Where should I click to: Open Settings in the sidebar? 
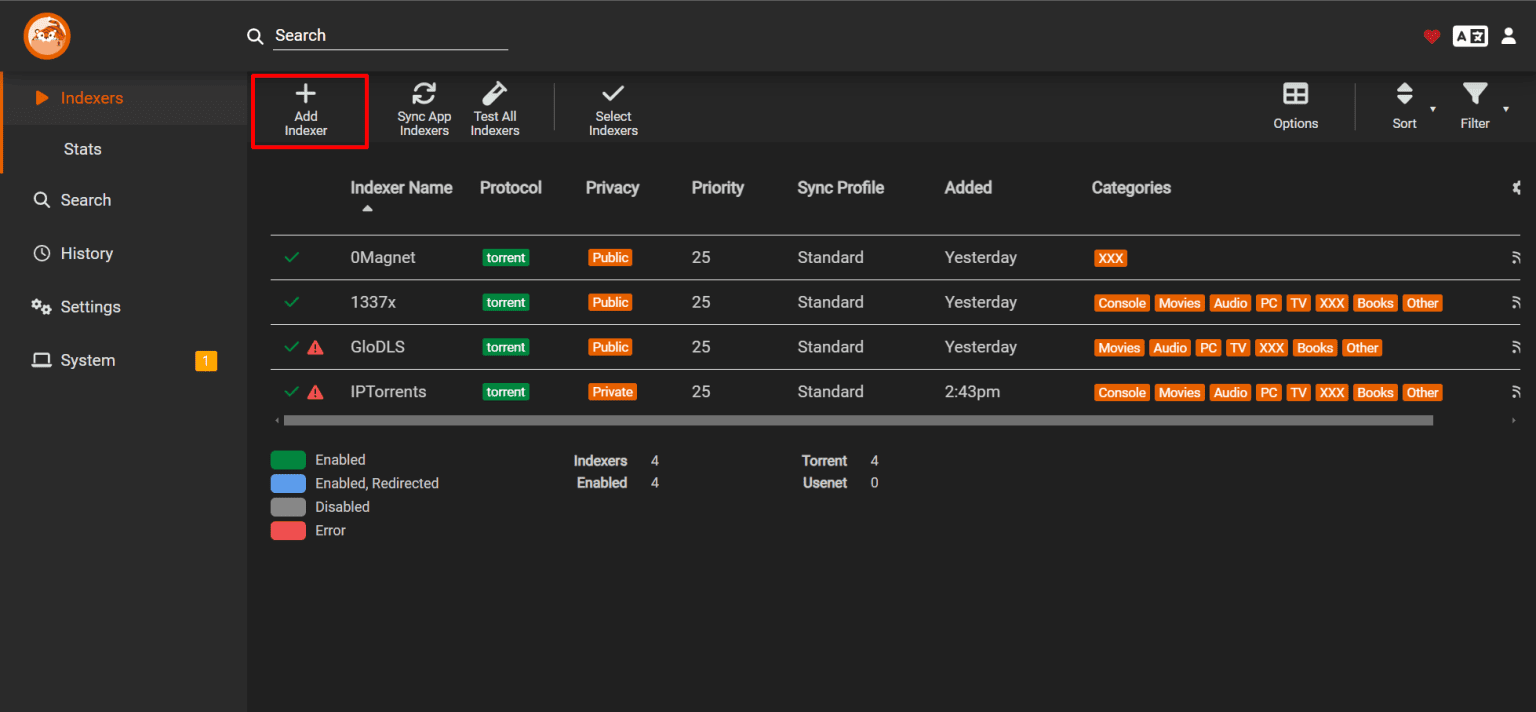click(x=90, y=307)
